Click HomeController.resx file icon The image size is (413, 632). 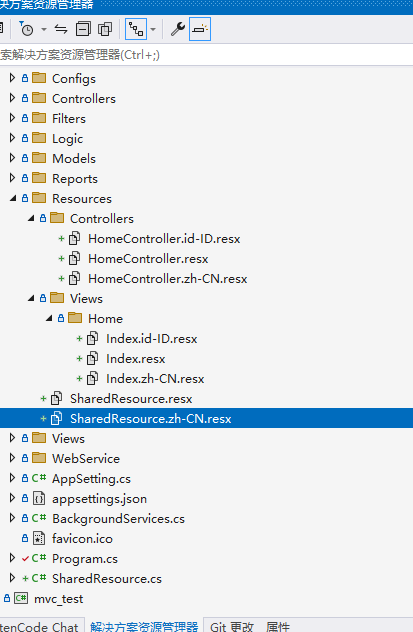coord(75,258)
